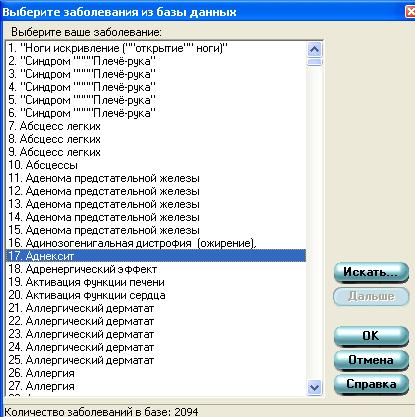Select item 19 Активация функции печени
This screenshot has height=417, width=415.
click(x=156, y=282)
